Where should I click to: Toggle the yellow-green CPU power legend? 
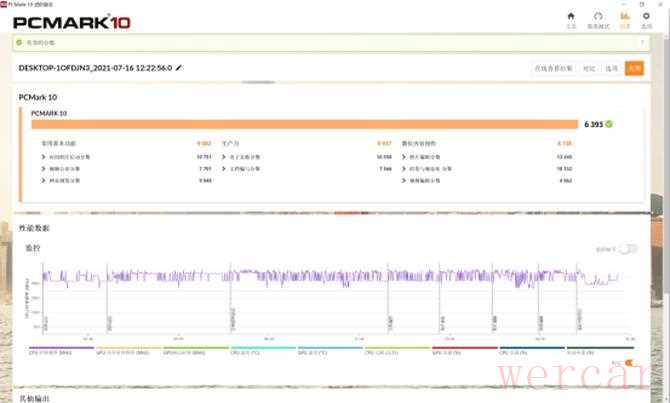coord(397,350)
